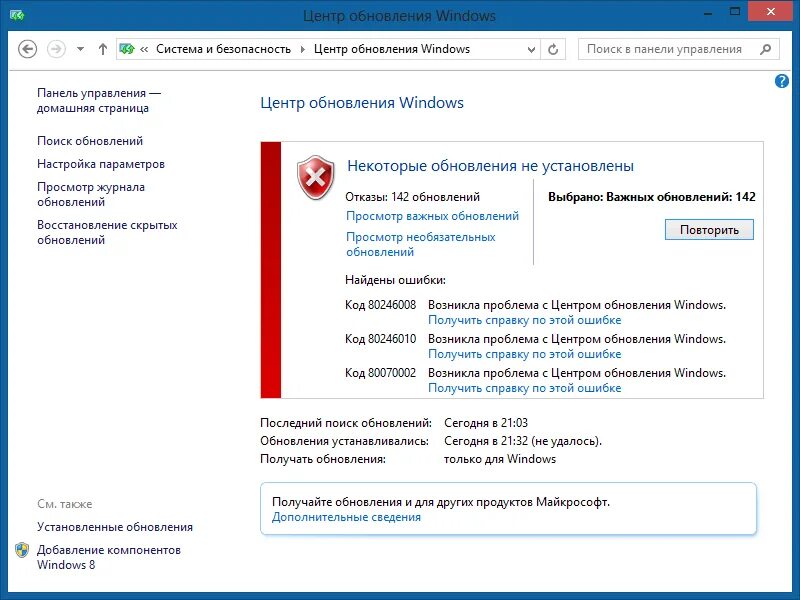
Task: Expand the address bar history dropdown
Action: pyautogui.click(x=531, y=49)
